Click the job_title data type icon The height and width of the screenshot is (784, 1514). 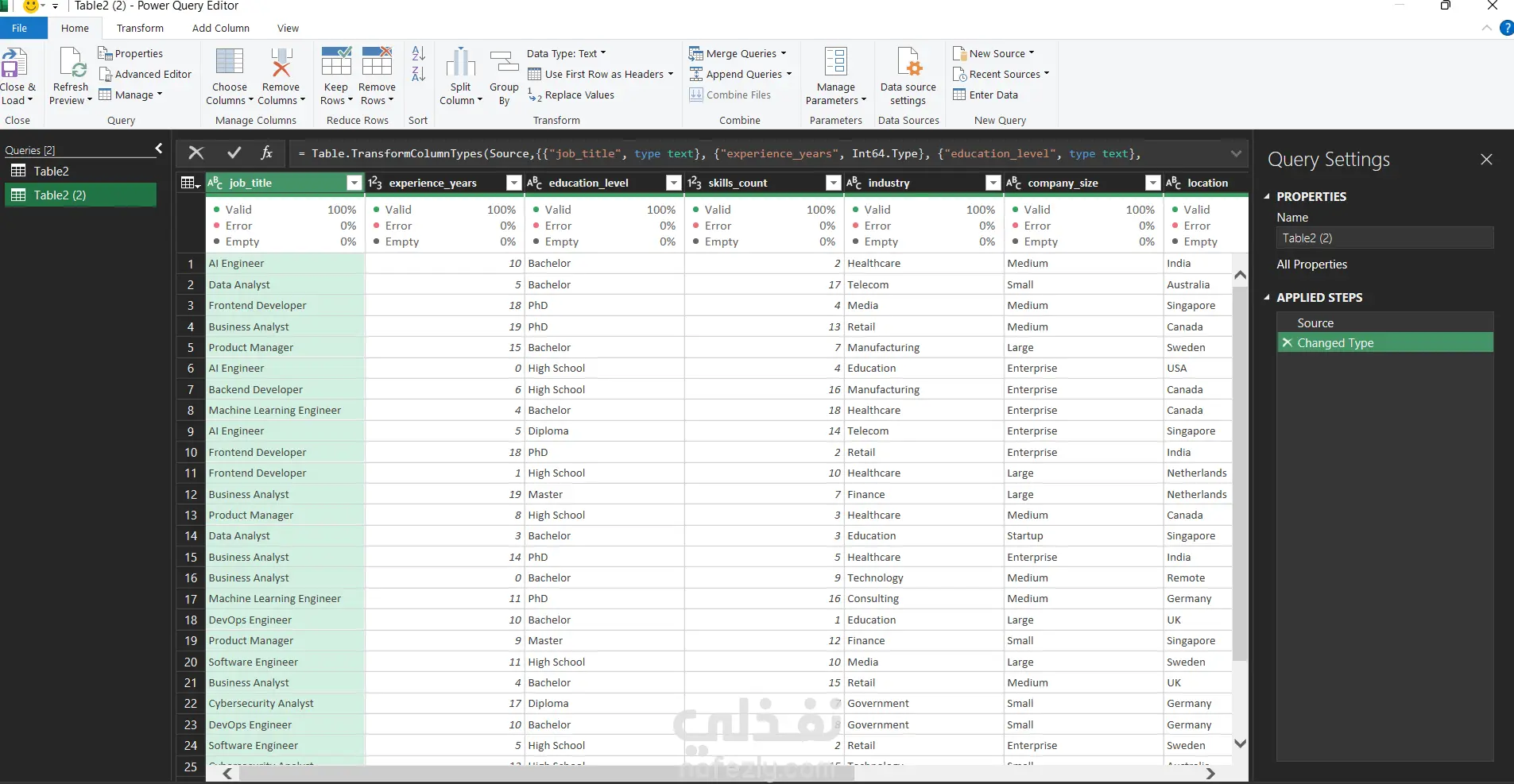[215, 183]
